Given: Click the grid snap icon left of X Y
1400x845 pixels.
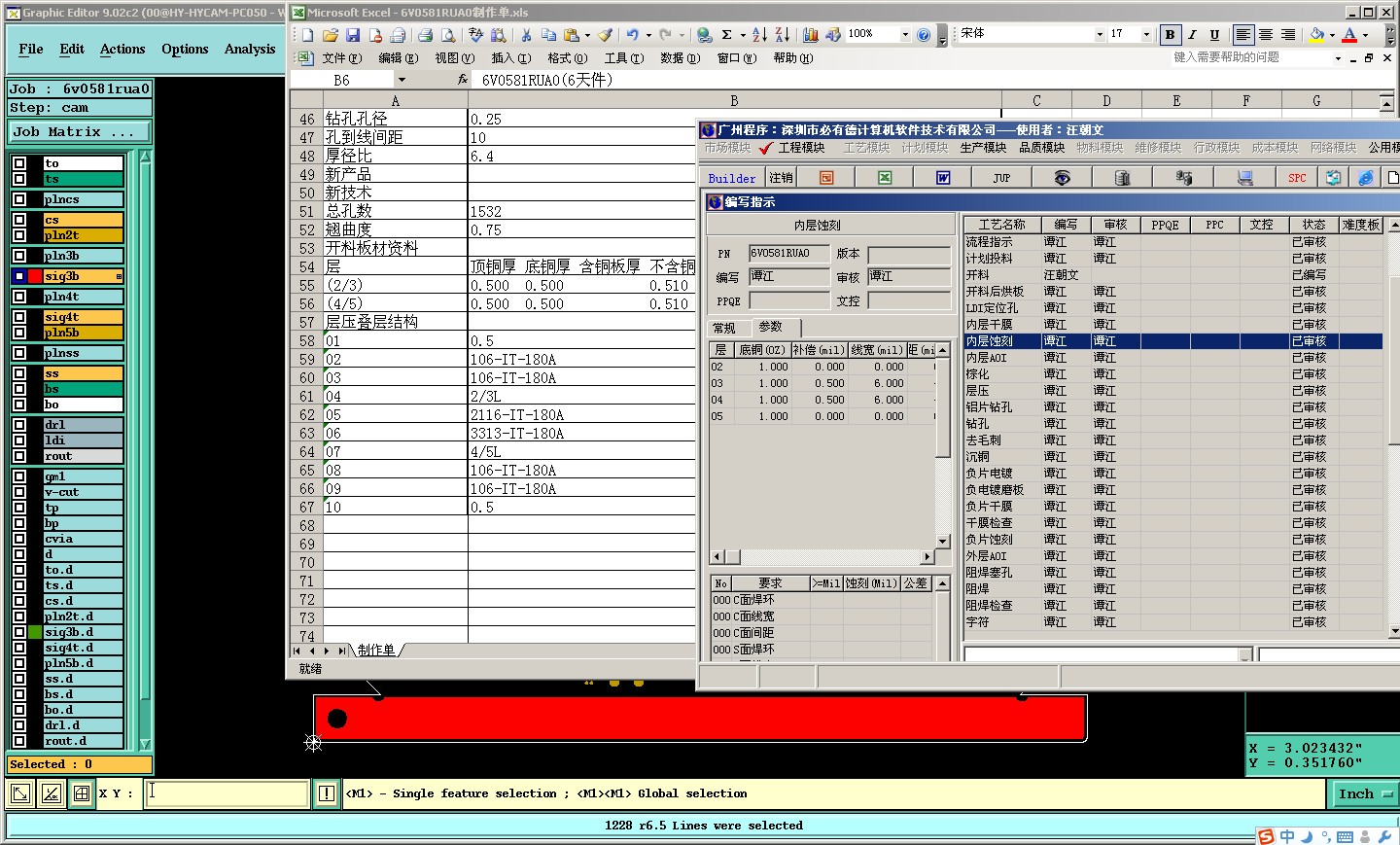Looking at the screenshot, I should (82, 793).
